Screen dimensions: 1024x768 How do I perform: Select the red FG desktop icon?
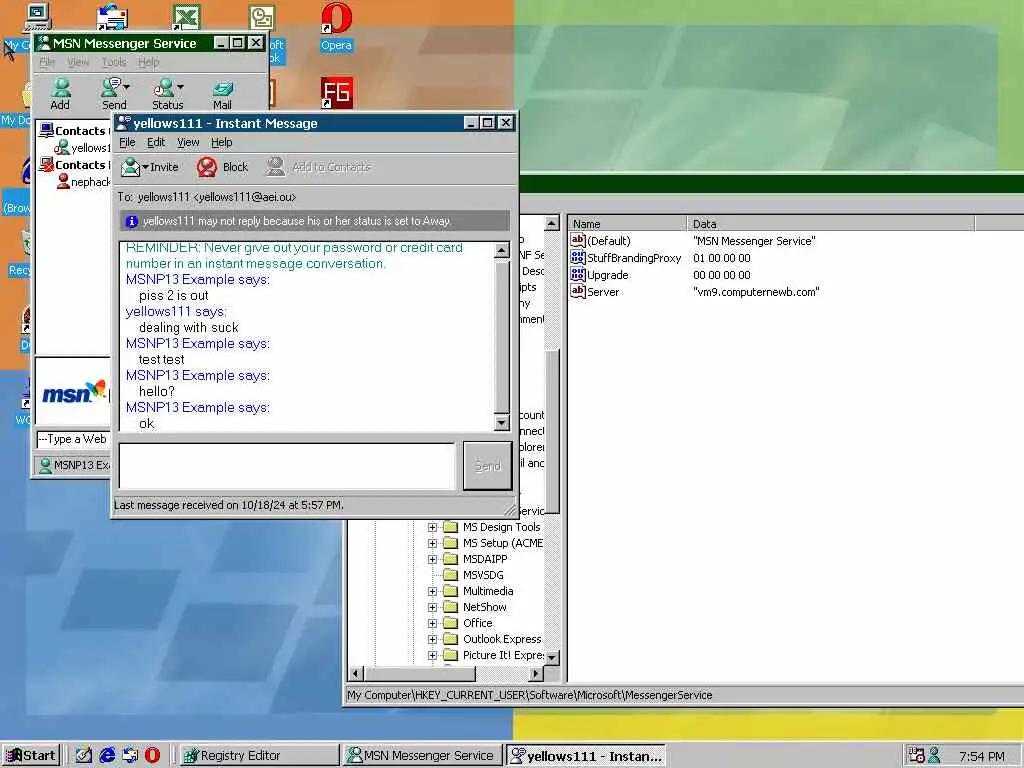point(336,93)
